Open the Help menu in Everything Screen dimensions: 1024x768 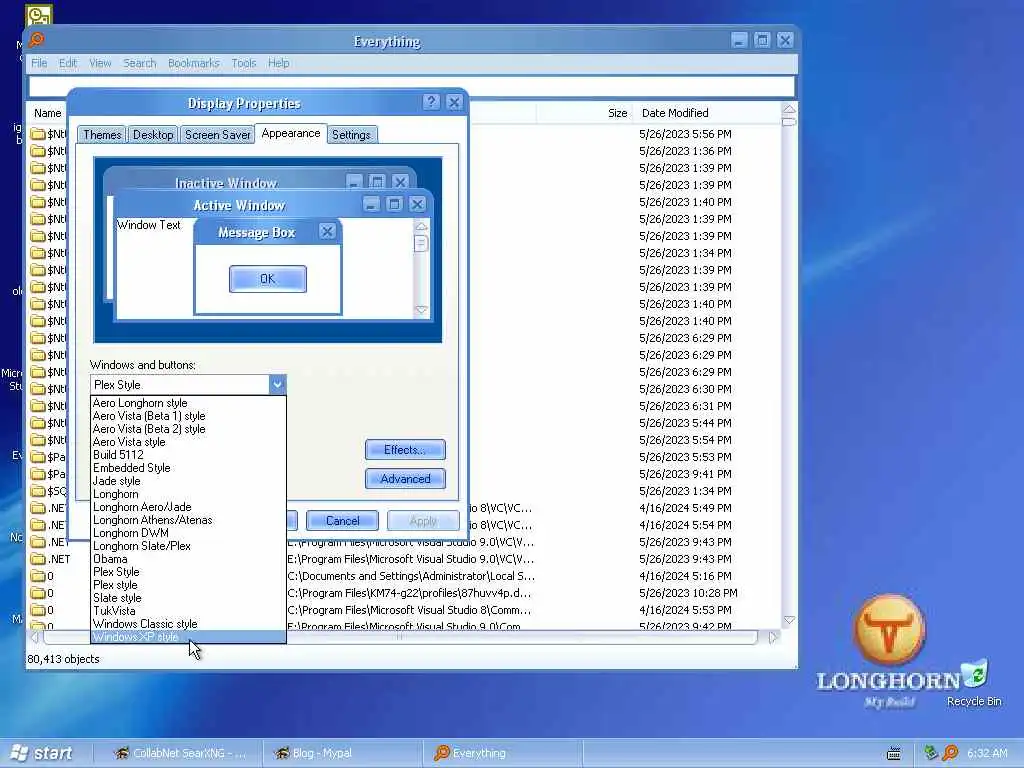tap(278, 63)
